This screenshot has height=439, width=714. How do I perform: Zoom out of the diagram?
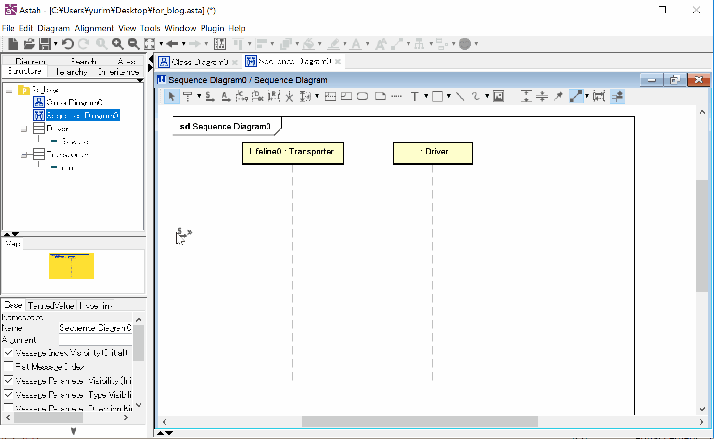133,44
